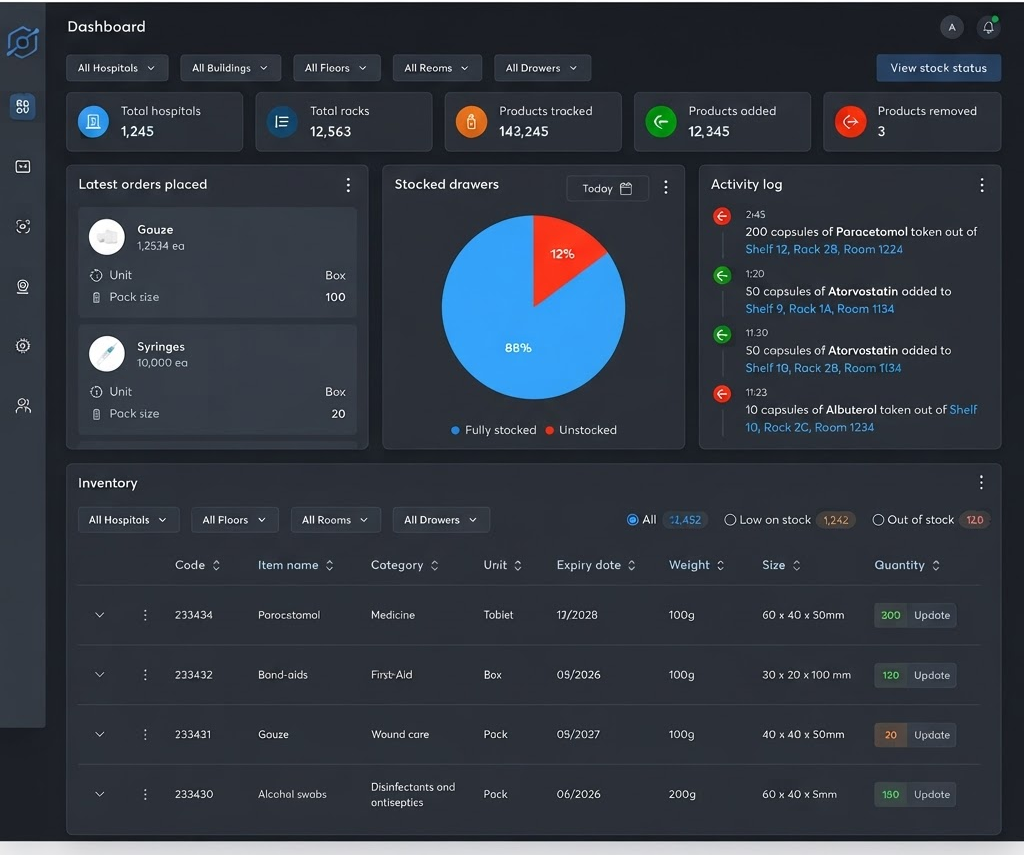Click the Today date picker
Screen dimensions: 1024x855
[x=607, y=189]
